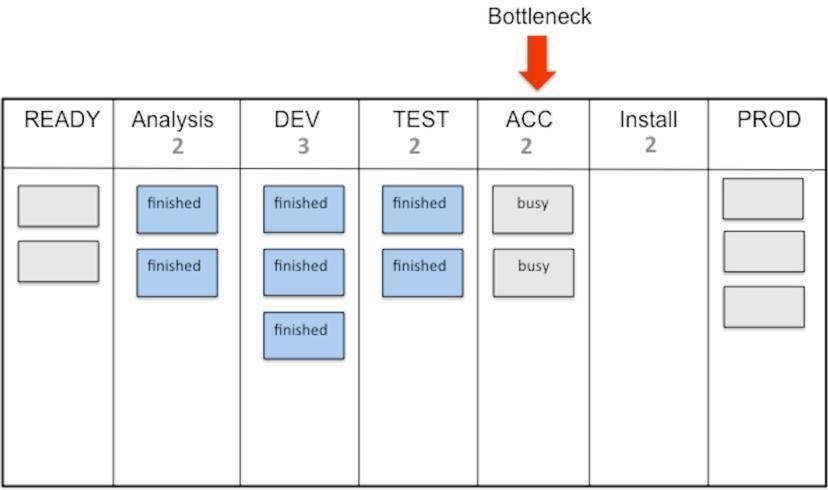
Task: Select the first finished card in DEV
Action: coord(304,209)
